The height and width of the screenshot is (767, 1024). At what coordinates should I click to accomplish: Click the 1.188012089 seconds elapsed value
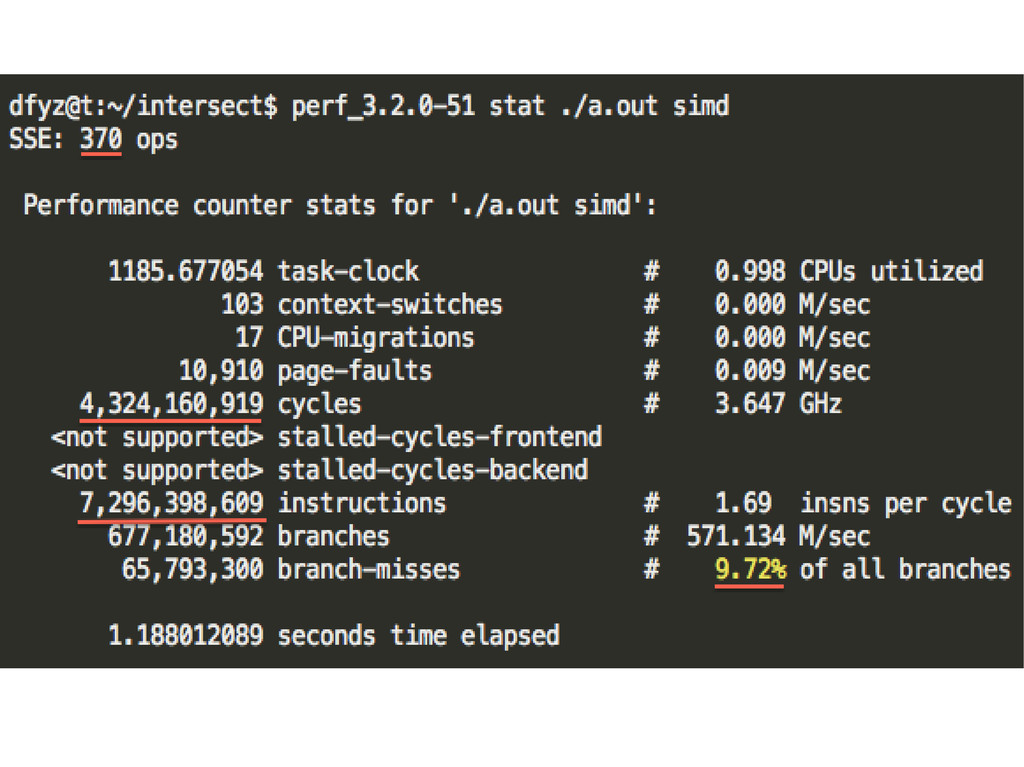click(185, 635)
